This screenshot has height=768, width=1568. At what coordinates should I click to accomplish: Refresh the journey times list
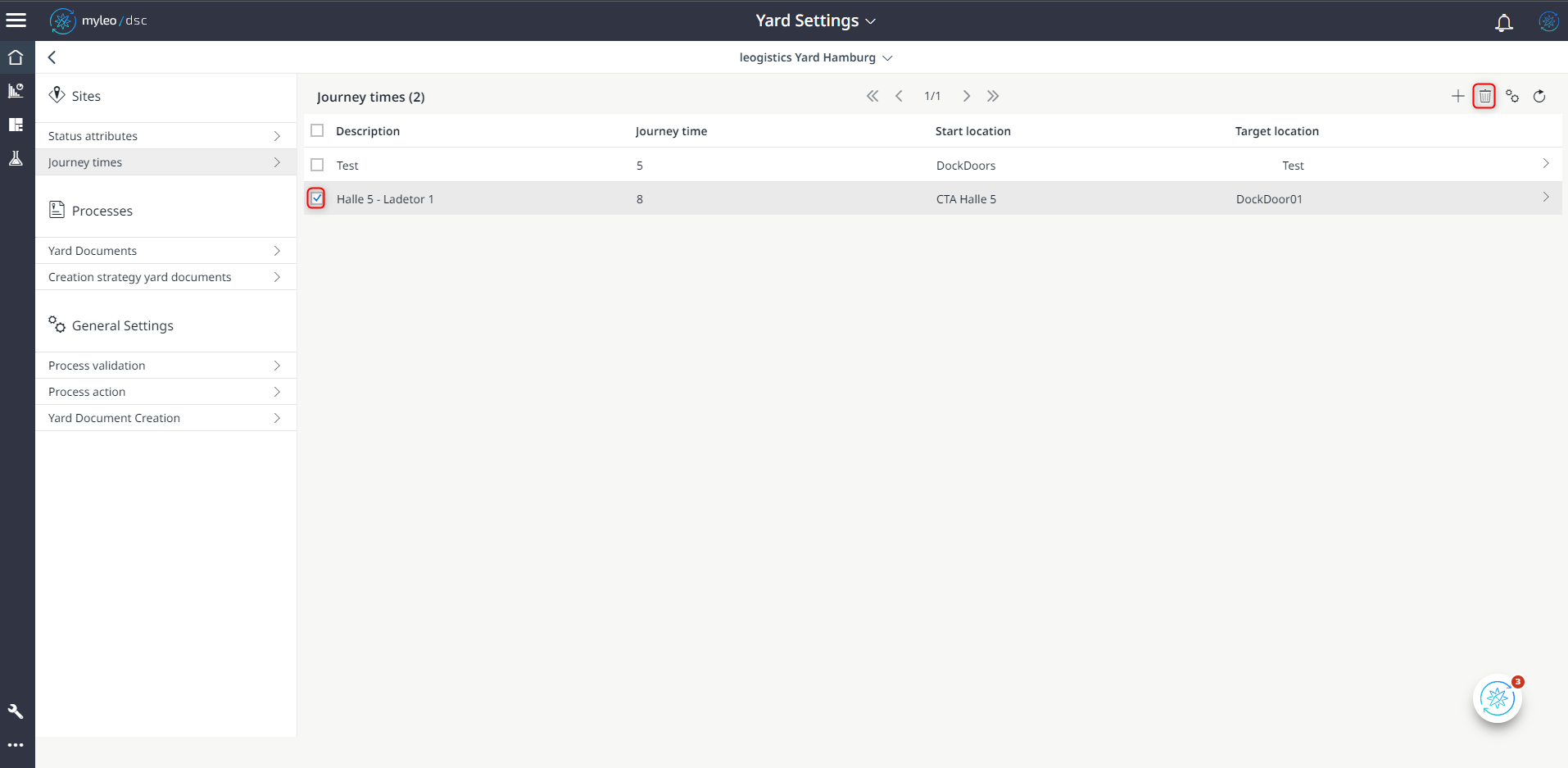pos(1539,96)
